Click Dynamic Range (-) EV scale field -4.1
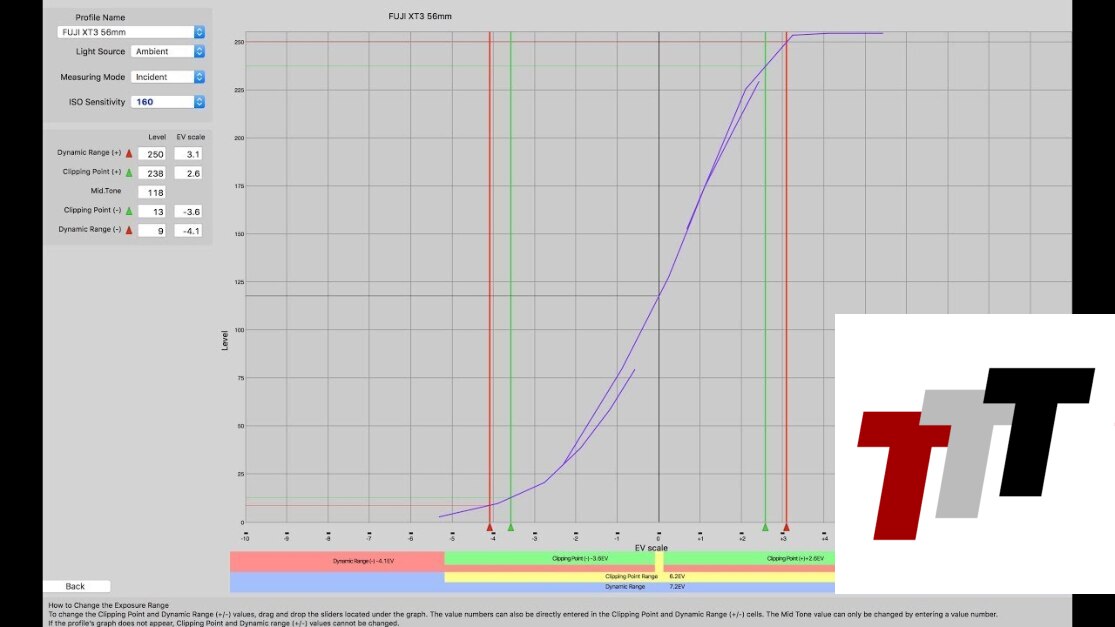Screen dimensions: 1115x627 (x=188, y=230)
